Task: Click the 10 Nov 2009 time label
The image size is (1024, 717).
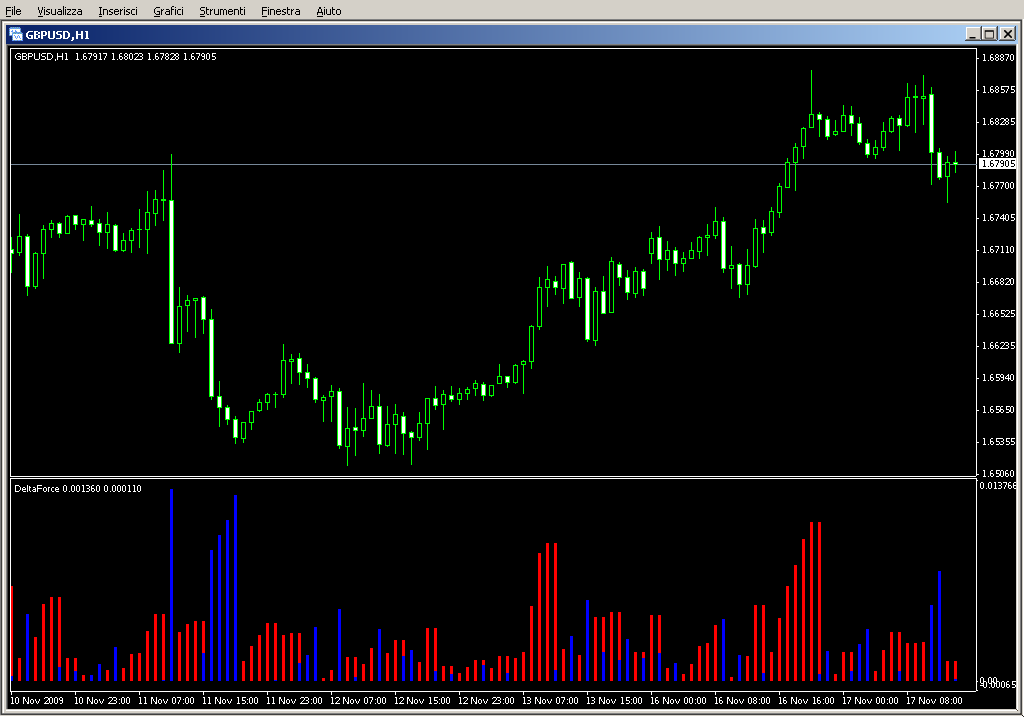Action: pyautogui.click(x=37, y=701)
